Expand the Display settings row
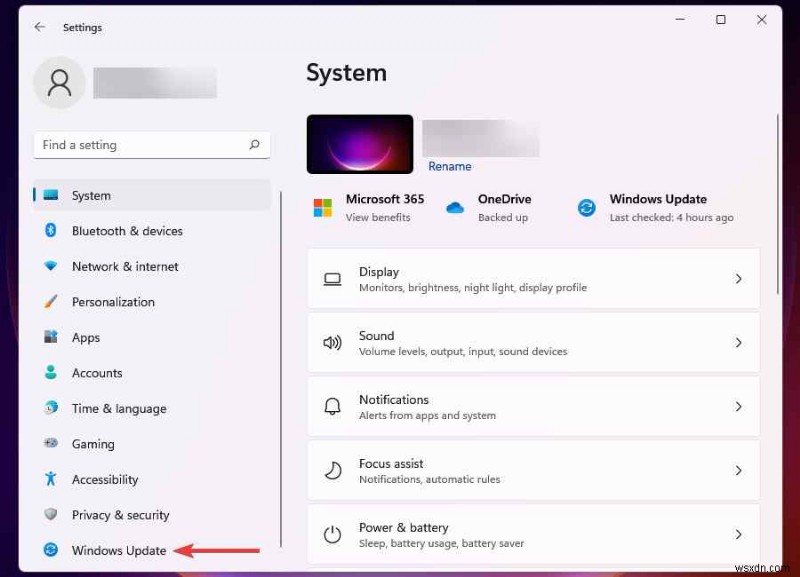The height and width of the screenshot is (577, 800). tap(739, 279)
